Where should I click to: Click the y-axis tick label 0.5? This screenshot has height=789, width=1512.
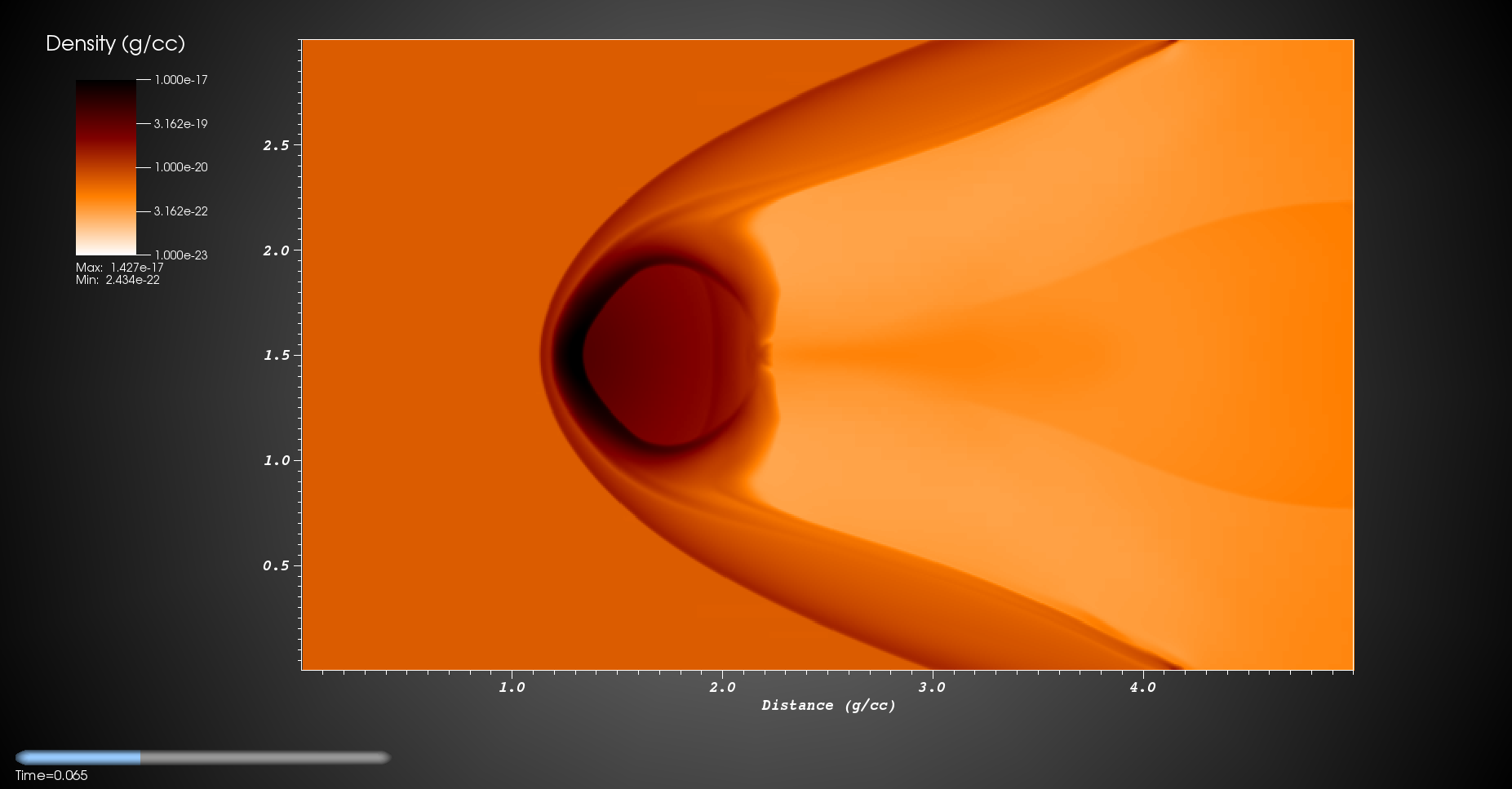276,565
